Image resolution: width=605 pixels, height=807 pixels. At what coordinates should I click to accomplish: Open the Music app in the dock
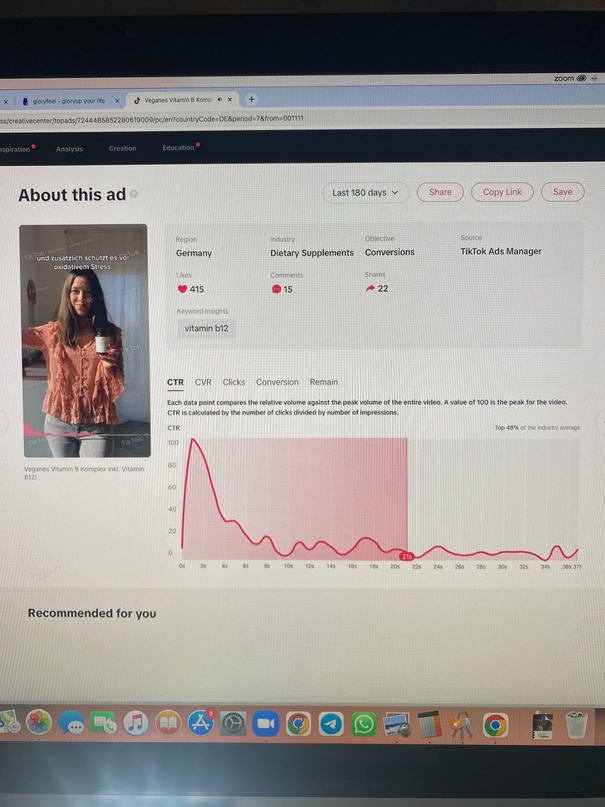(136, 723)
